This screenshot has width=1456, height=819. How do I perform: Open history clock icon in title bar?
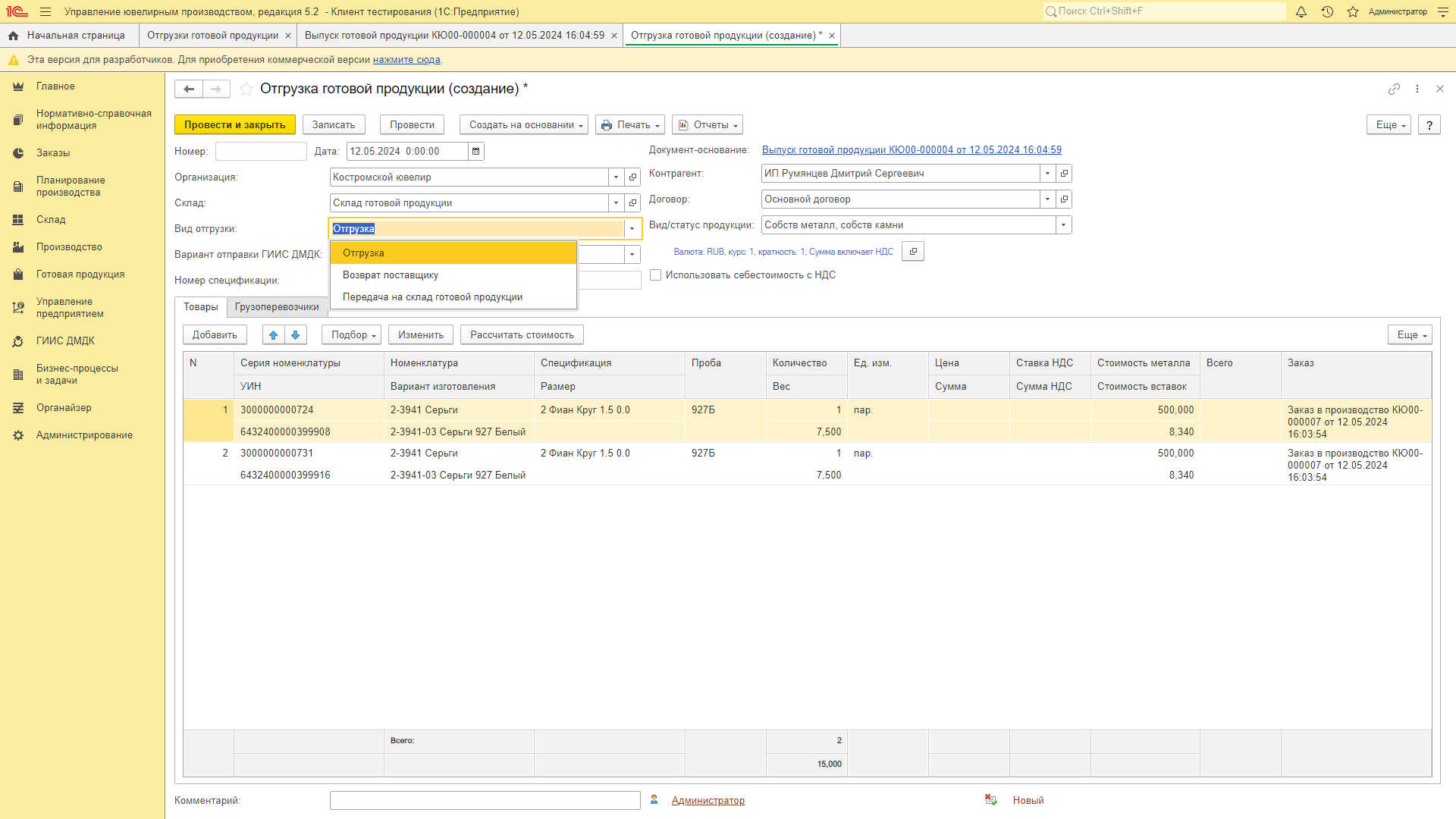coord(1327,11)
